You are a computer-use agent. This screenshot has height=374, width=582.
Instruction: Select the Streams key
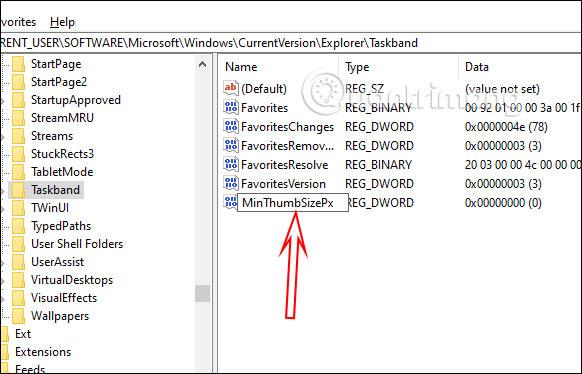(x=52, y=136)
